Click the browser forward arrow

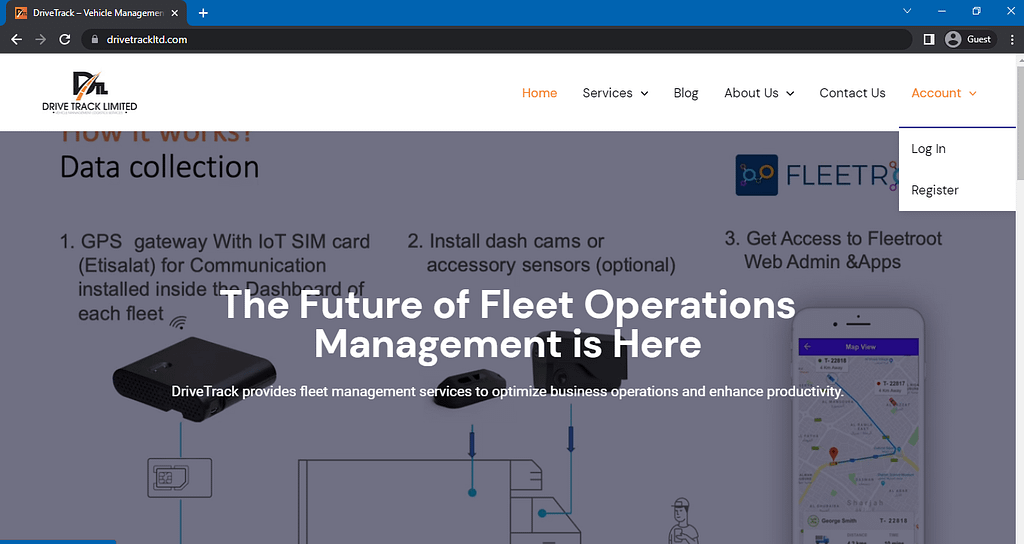coord(40,39)
